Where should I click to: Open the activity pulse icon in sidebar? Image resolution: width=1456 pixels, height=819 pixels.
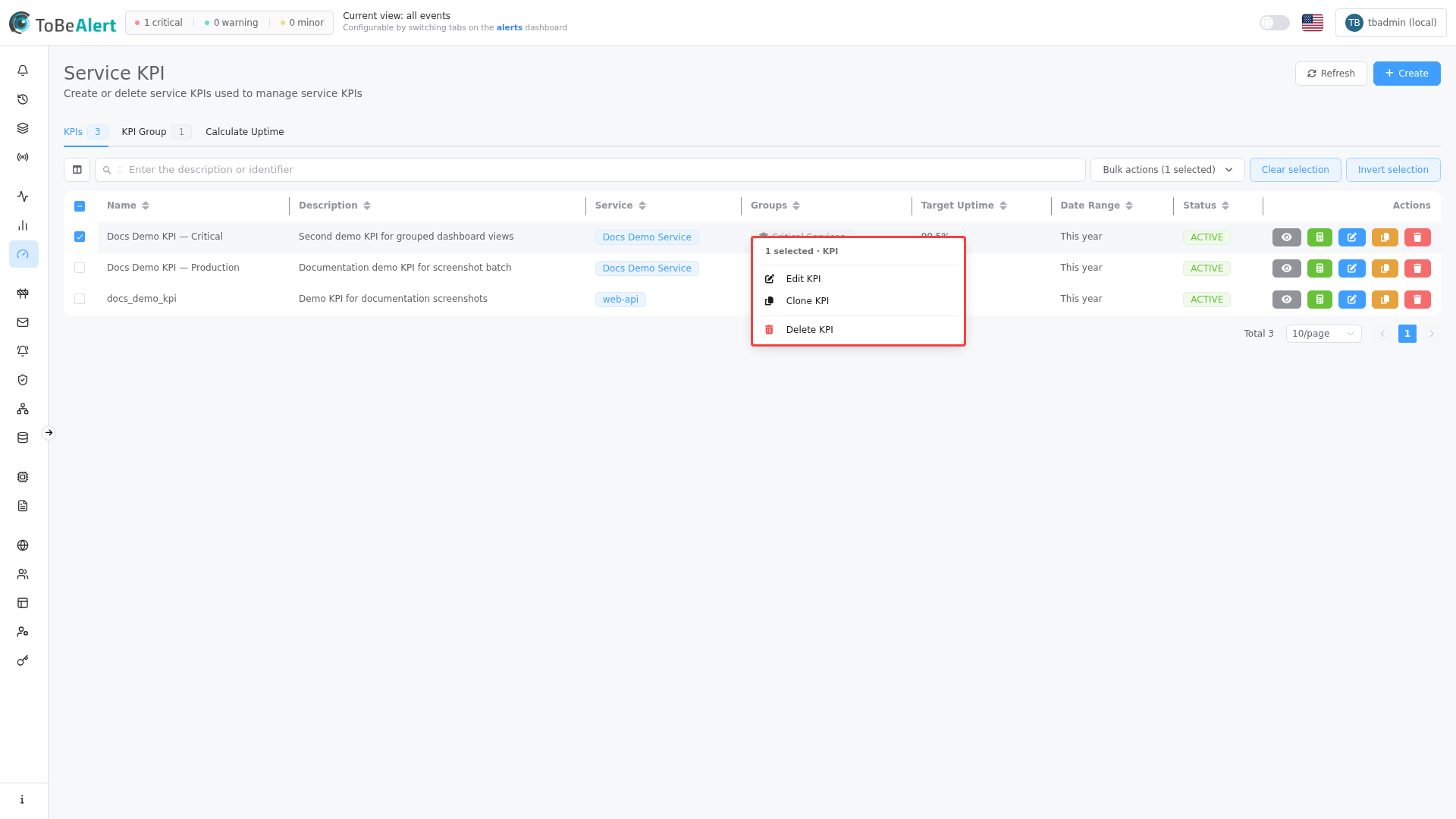tap(23, 196)
